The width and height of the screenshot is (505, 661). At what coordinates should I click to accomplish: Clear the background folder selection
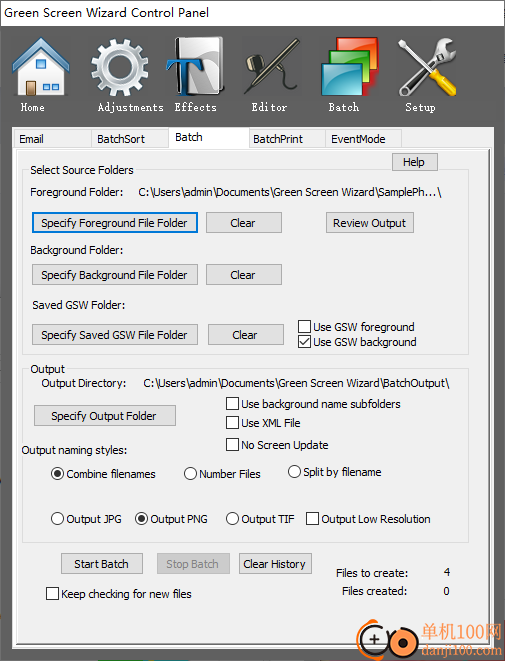point(244,275)
